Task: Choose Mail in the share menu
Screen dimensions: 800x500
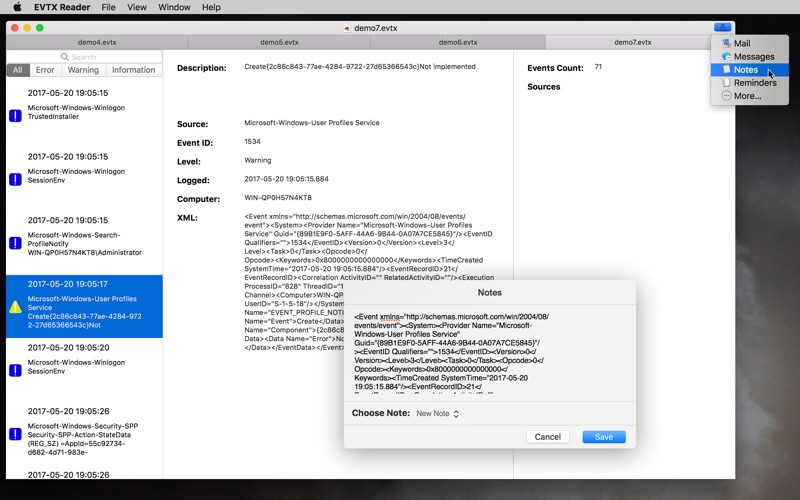Action: (x=749, y=43)
